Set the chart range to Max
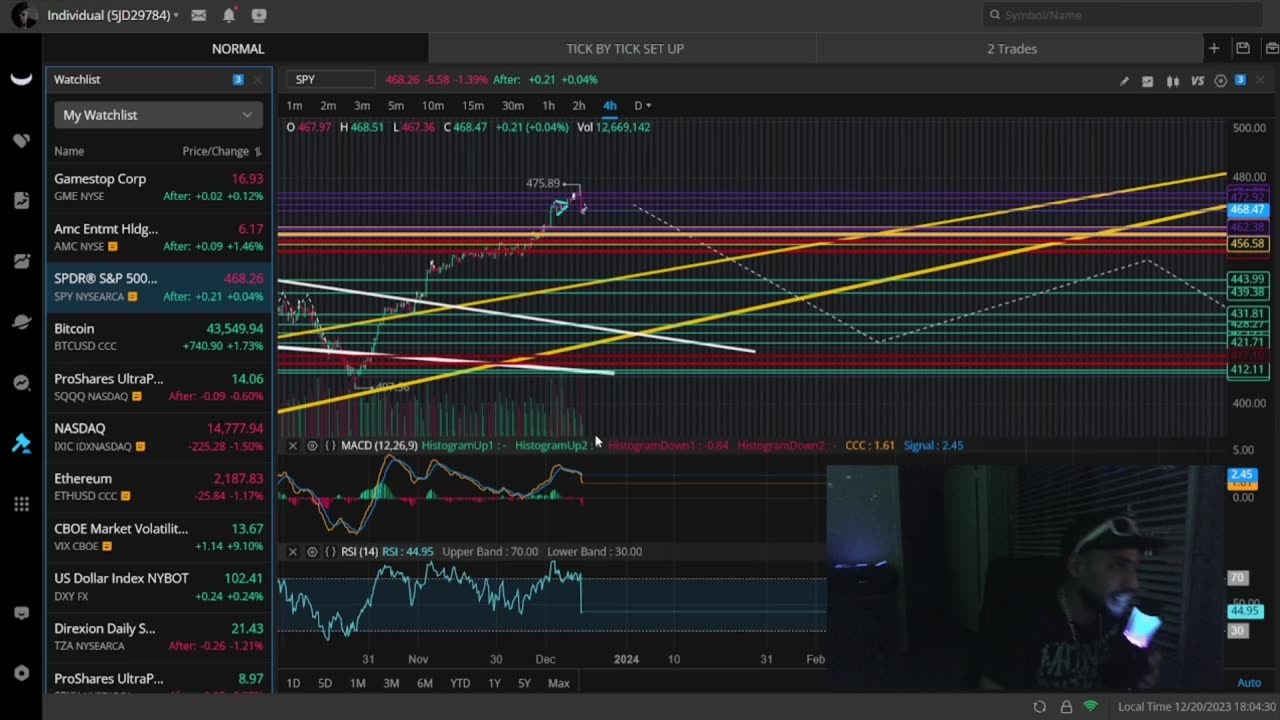The image size is (1280, 720). click(x=559, y=684)
